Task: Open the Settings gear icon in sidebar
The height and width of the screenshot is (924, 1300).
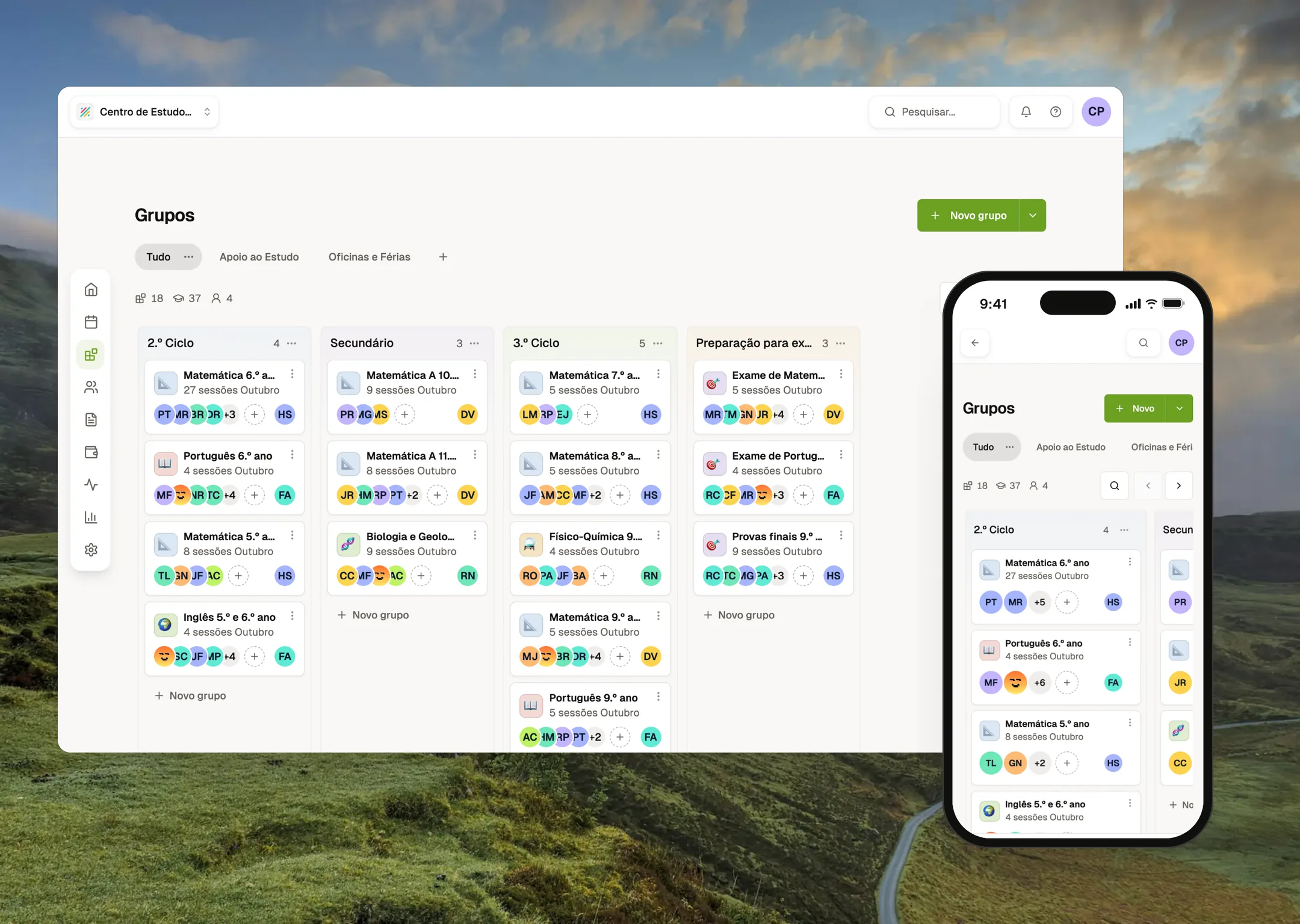Action: (91, 549)
